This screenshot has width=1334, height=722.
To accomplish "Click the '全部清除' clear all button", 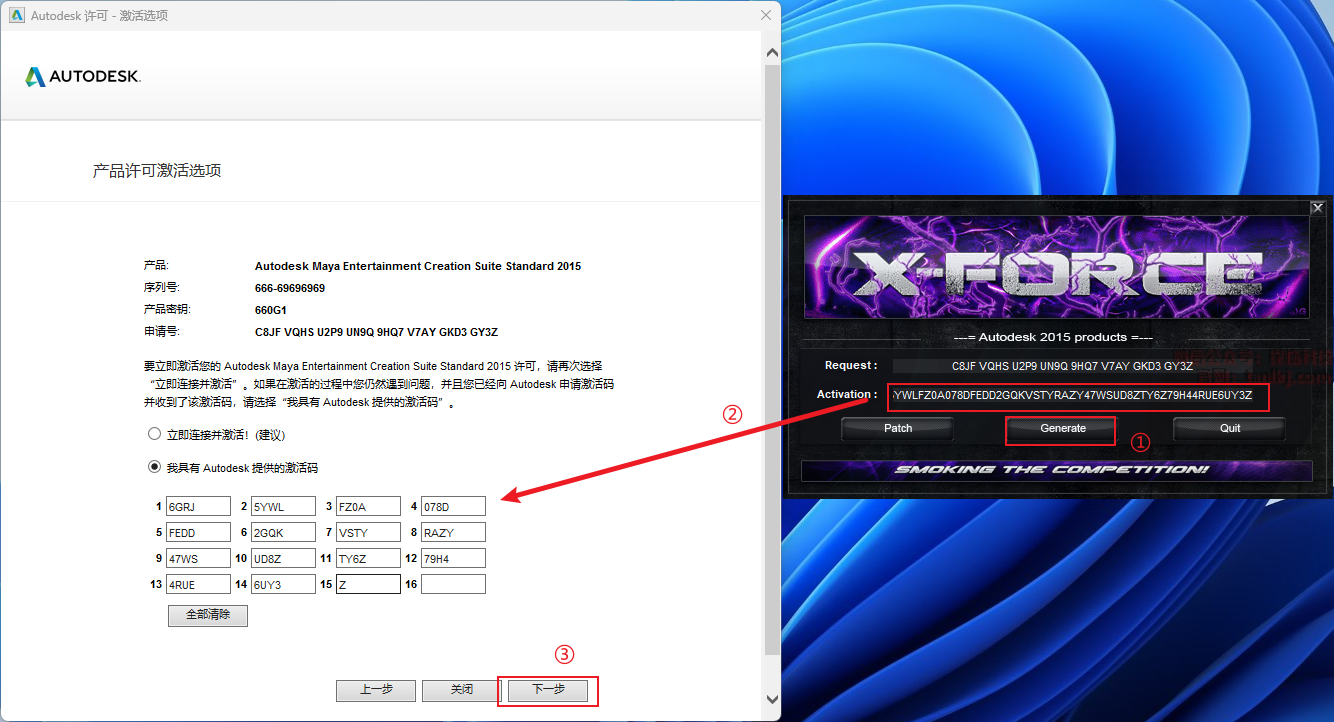I will (208, 615).
